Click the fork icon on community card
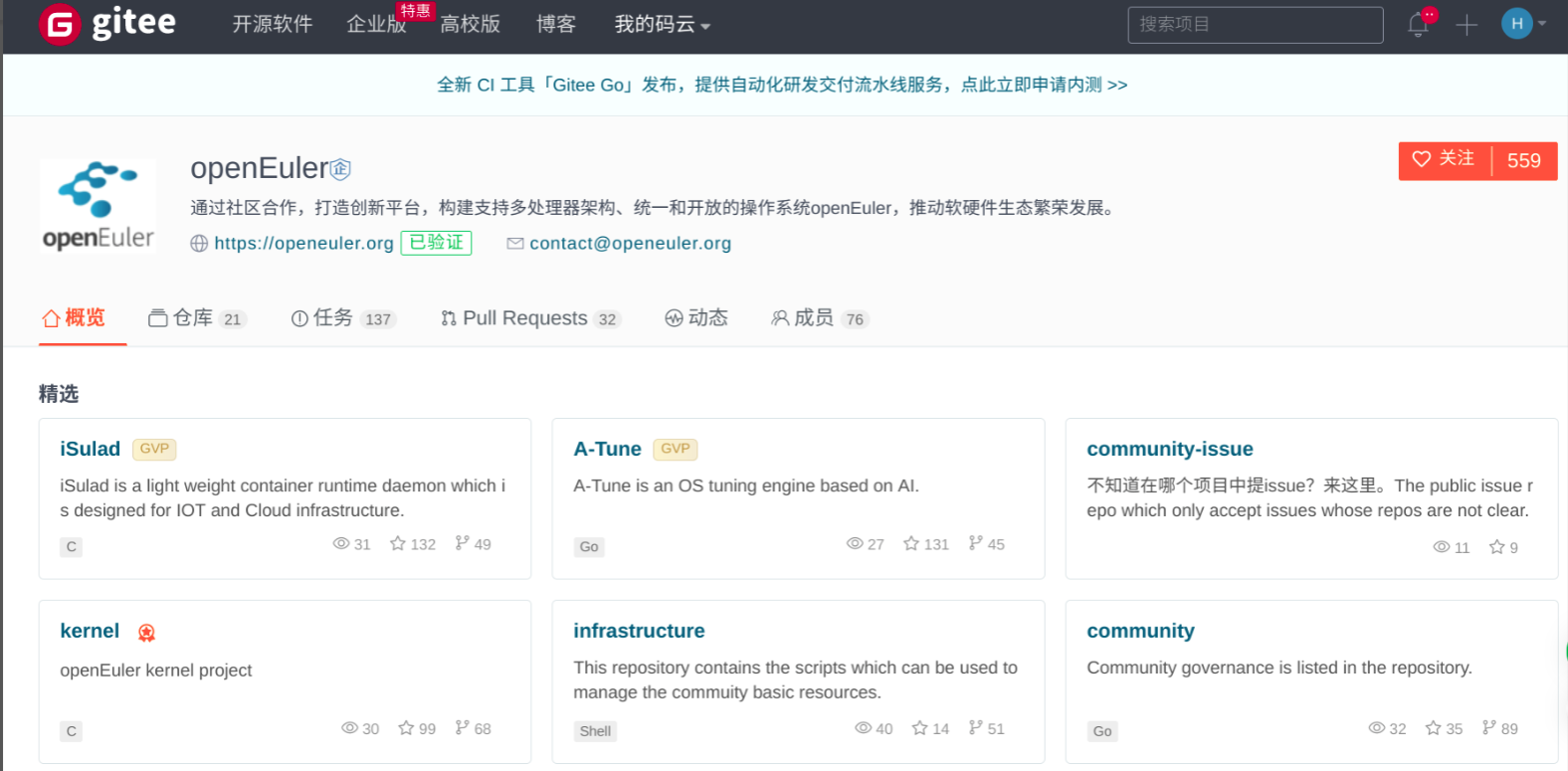 pos(1488,728)
